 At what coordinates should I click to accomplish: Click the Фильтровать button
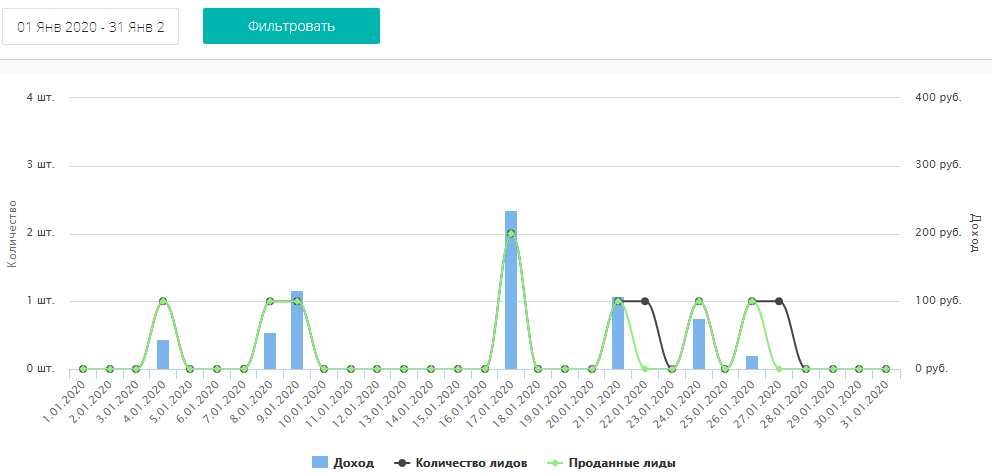291,26
